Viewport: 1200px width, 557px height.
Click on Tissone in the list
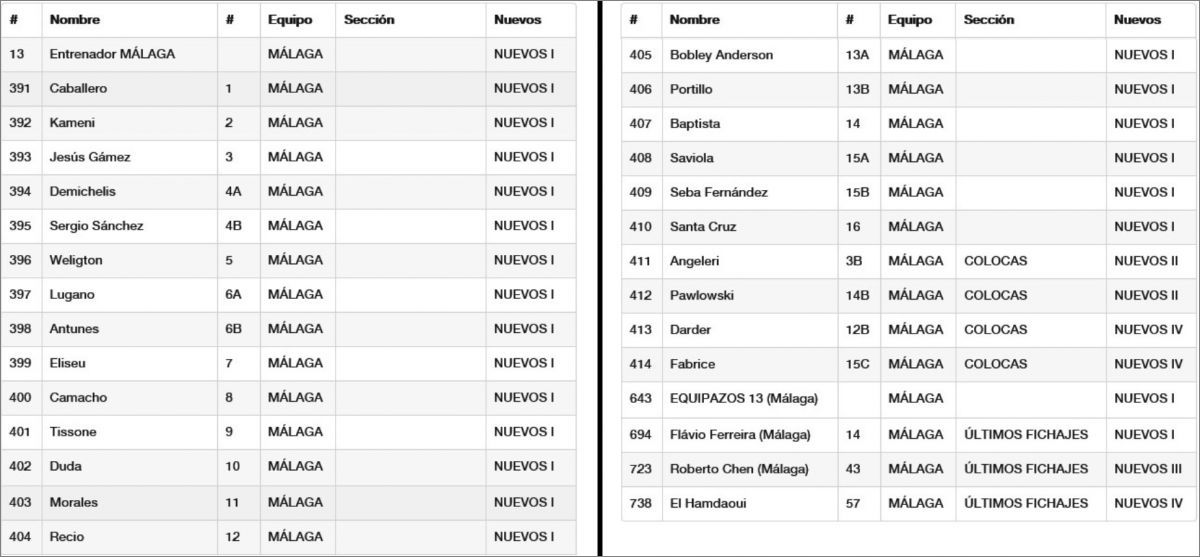tap(72, 432)
